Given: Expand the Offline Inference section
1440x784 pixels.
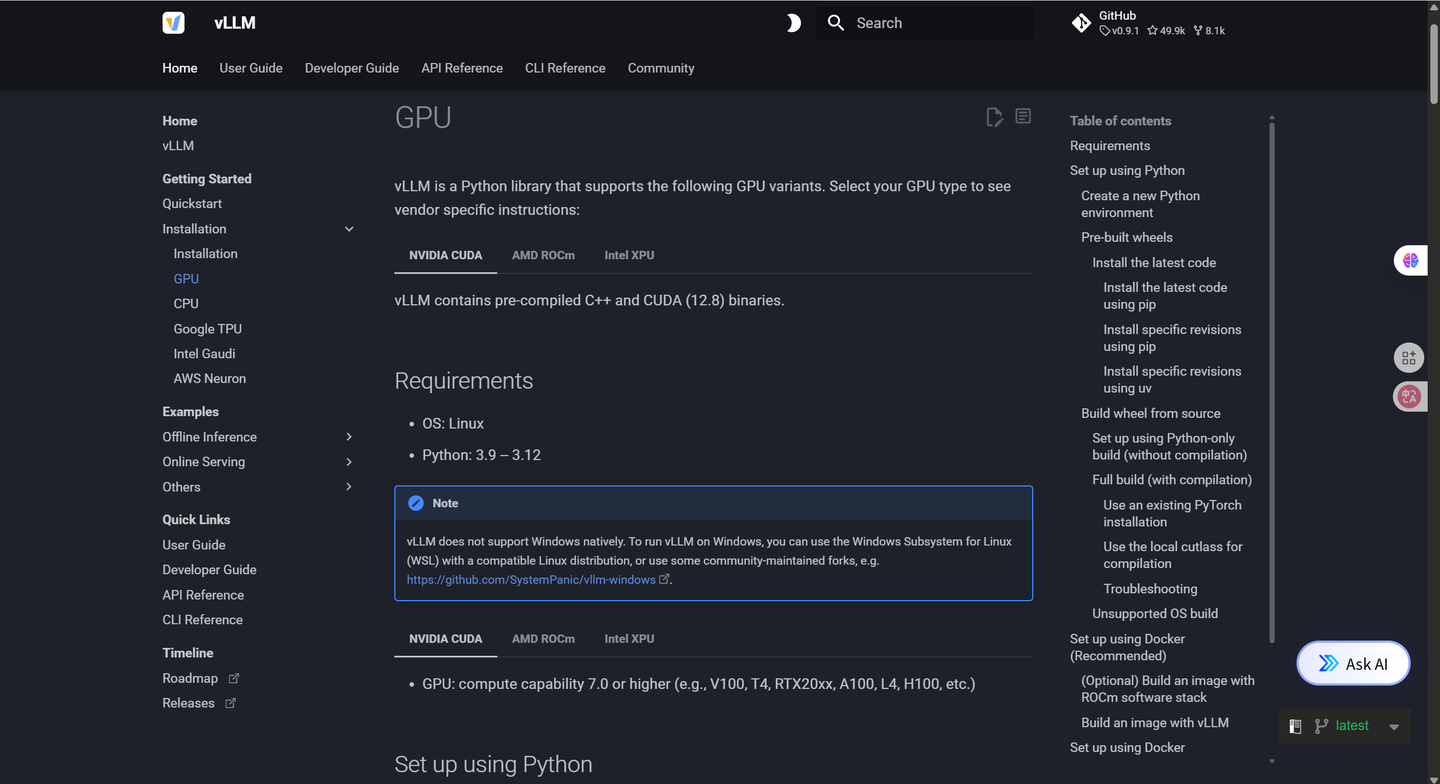Looking at the screenshot, I should tap(349, 437).
